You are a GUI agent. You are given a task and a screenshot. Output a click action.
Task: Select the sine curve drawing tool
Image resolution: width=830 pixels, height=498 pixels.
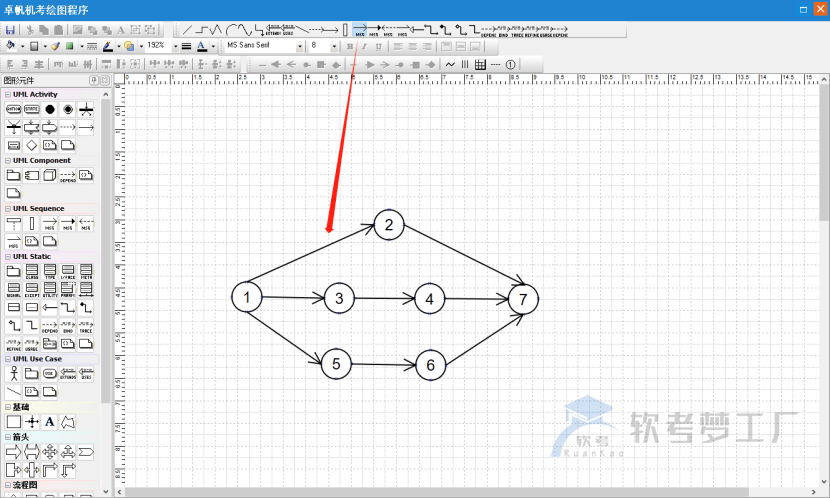[x=239, y=30]
